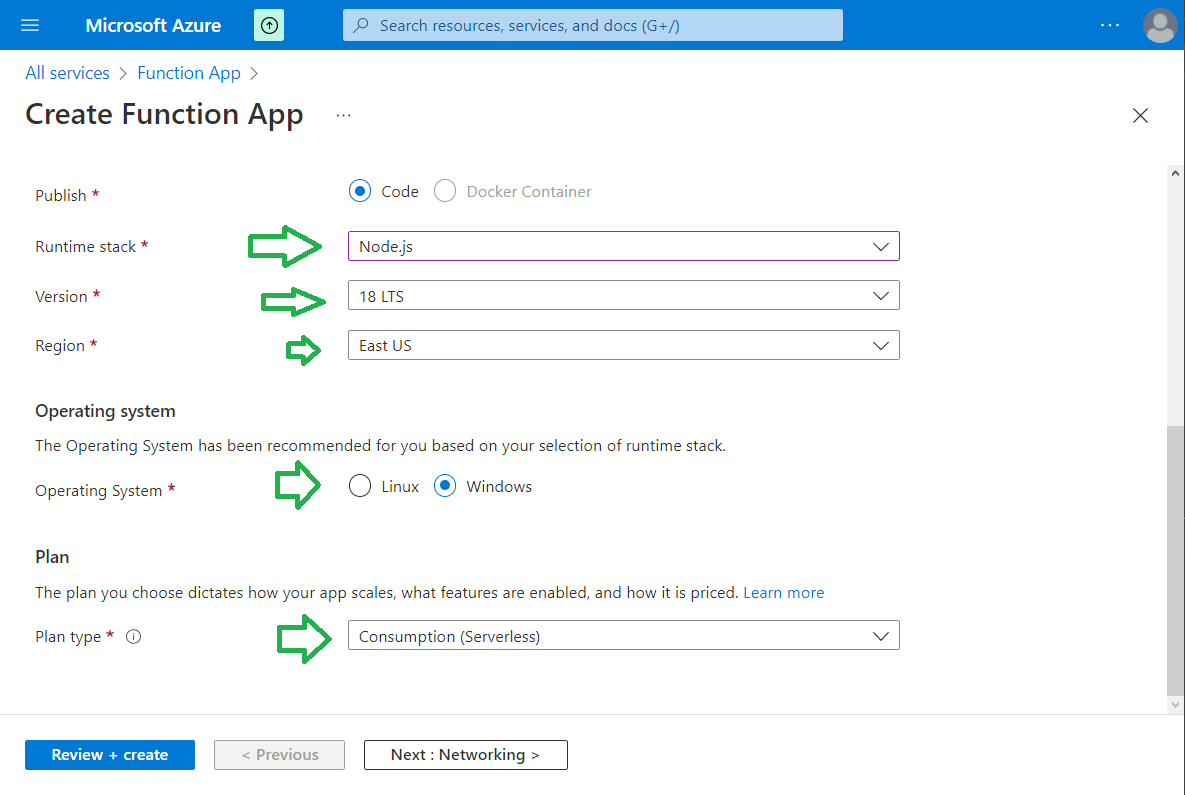The height and width of the screenshot is (795, 1185).
Task: Select the Code publish option
Action: tap(360, 191)
